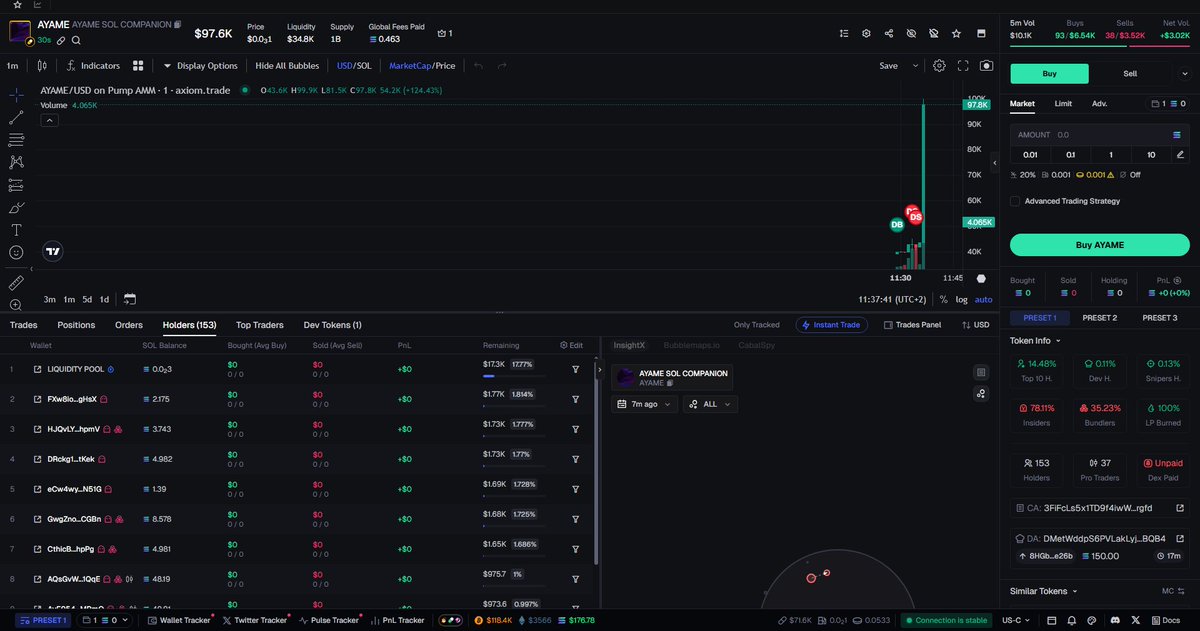Collapse the volume indicator panel arrow
This screenshot has width=1200, height=631.
pos(49,120)
